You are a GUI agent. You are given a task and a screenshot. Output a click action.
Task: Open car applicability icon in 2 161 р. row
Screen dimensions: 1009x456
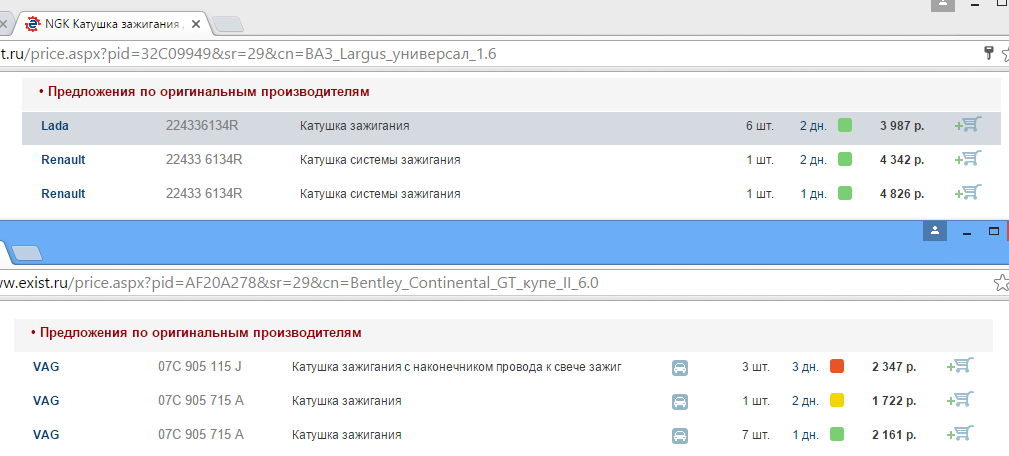coord(680,435)
